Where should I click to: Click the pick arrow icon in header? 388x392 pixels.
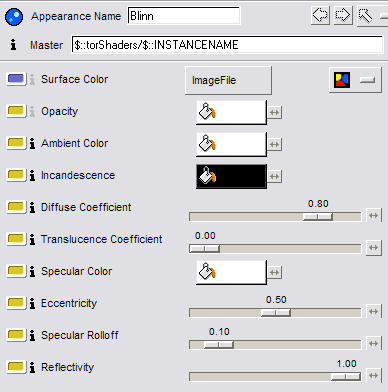click(x=365, y=15)
